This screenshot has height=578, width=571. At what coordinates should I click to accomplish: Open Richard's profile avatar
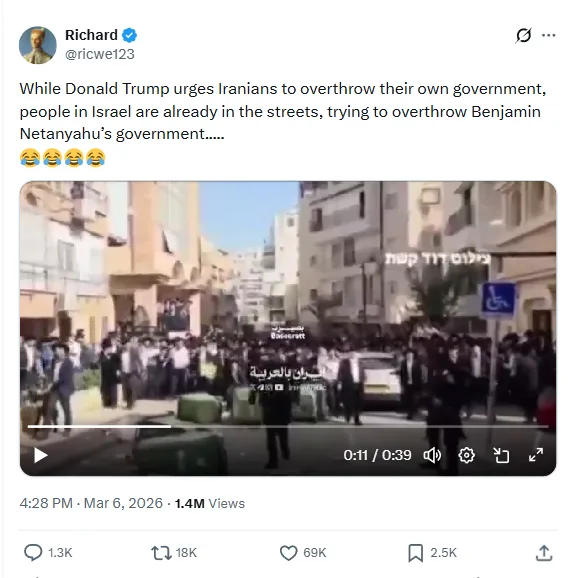click(38, 45)
